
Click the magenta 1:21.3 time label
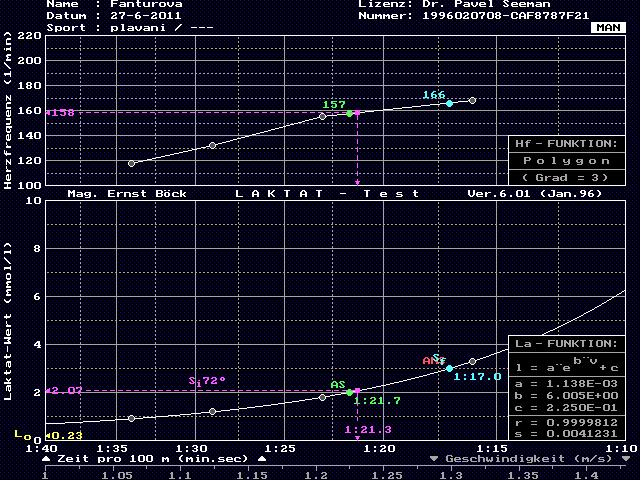[368, 429]
